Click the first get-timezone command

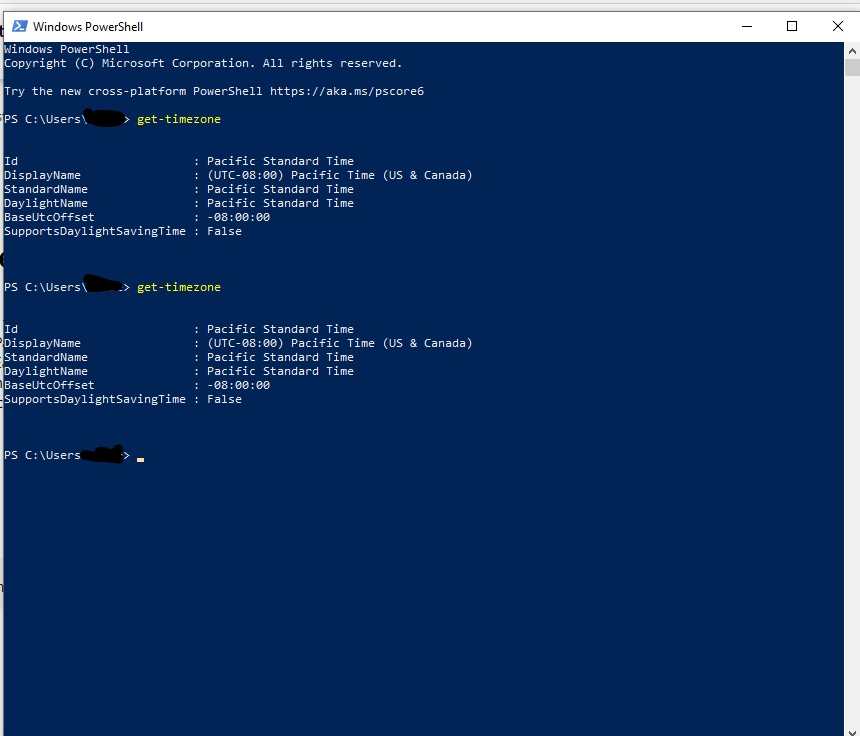tap(179, 119)
